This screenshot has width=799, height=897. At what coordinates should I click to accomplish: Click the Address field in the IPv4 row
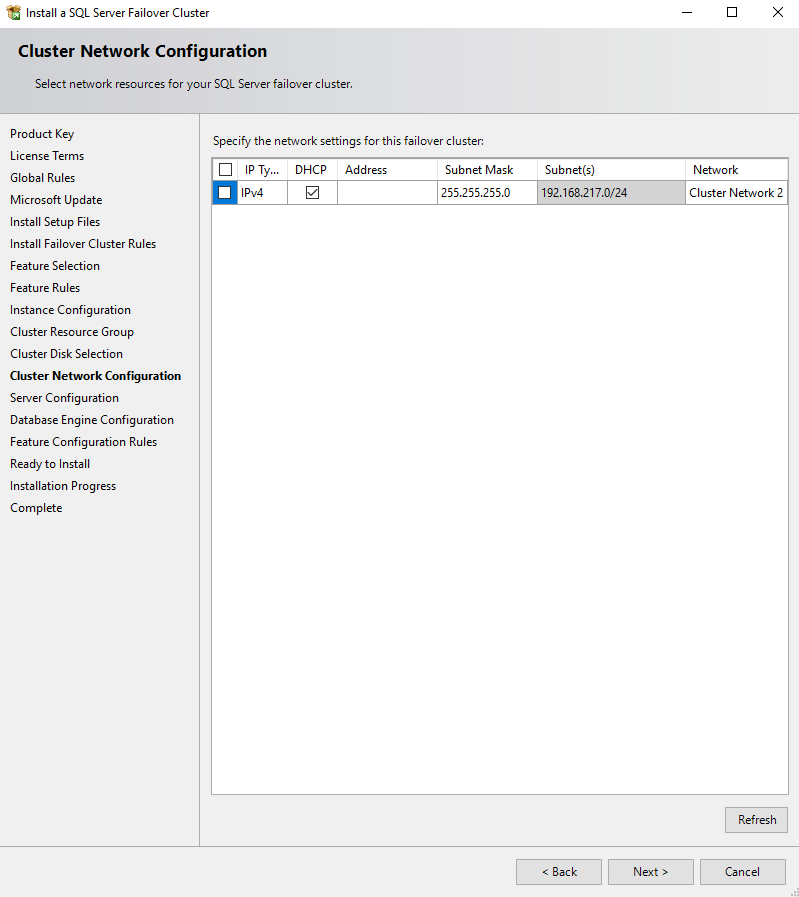click(x=387, y=193)
